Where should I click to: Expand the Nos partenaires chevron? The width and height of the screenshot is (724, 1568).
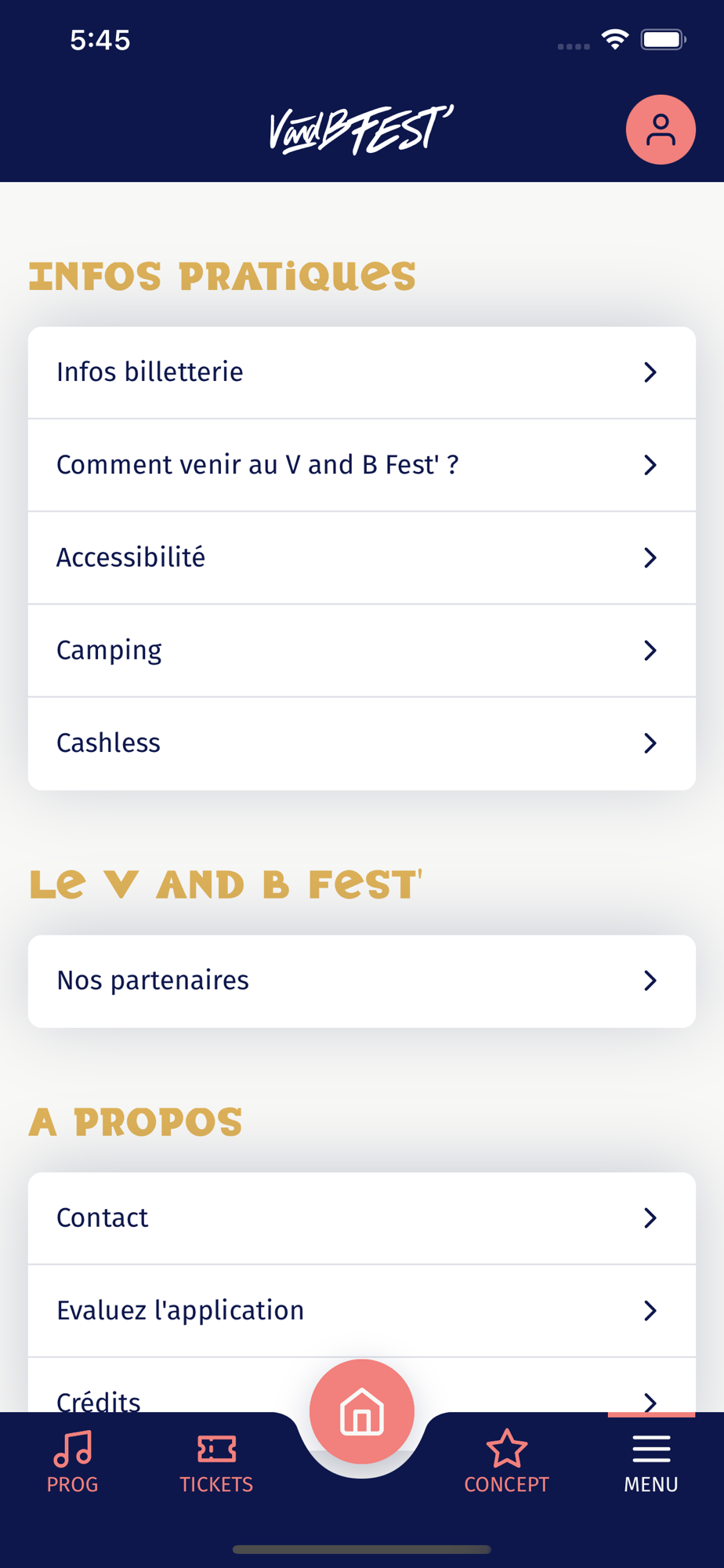click(650, 980)
